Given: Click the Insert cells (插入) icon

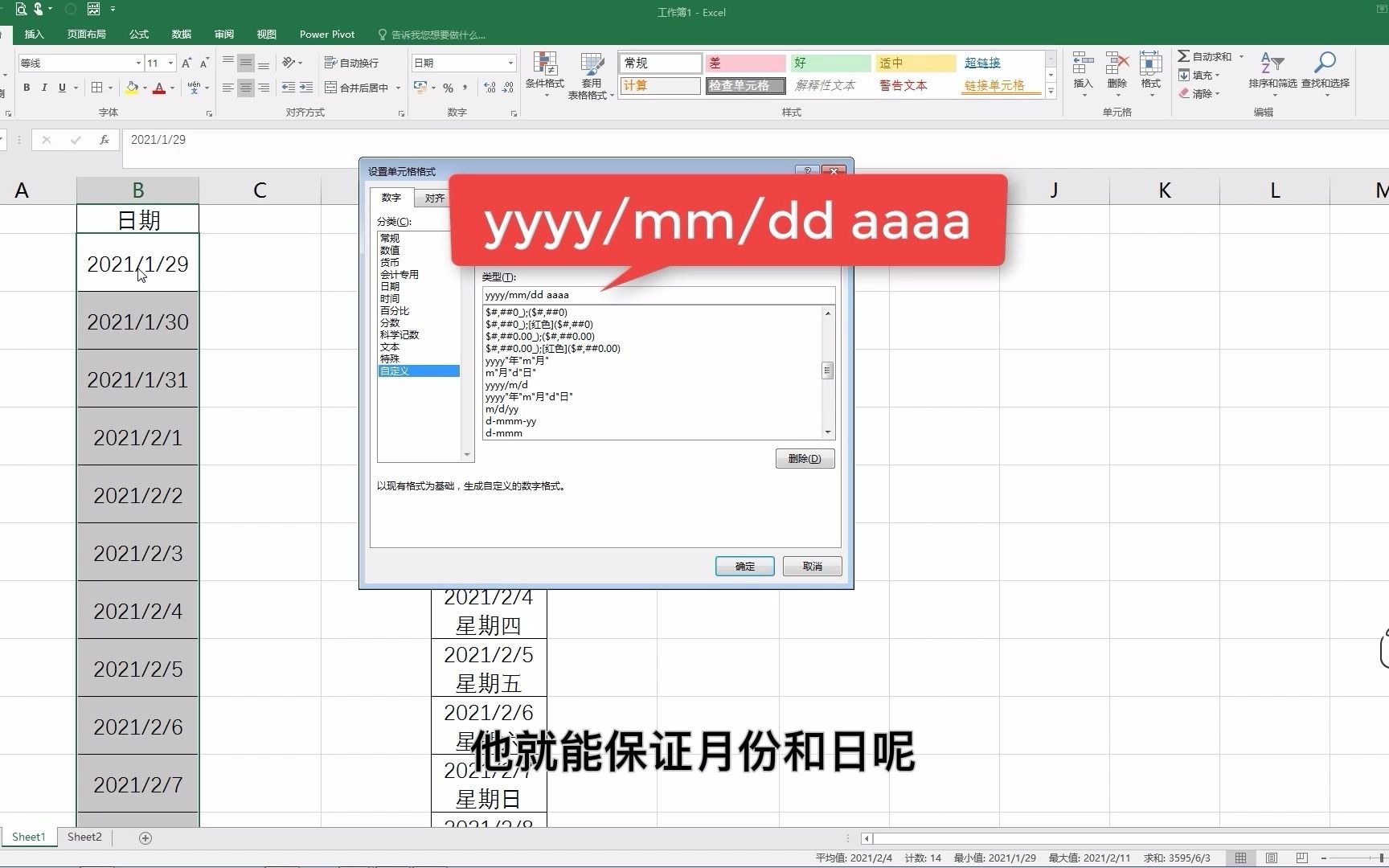Looking at the screenshot, I should (x=1084, y=75).
